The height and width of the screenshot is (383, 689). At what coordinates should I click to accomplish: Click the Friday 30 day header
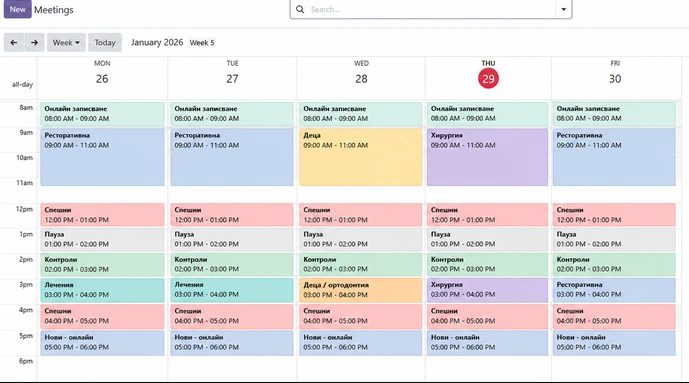pos(615,74)
